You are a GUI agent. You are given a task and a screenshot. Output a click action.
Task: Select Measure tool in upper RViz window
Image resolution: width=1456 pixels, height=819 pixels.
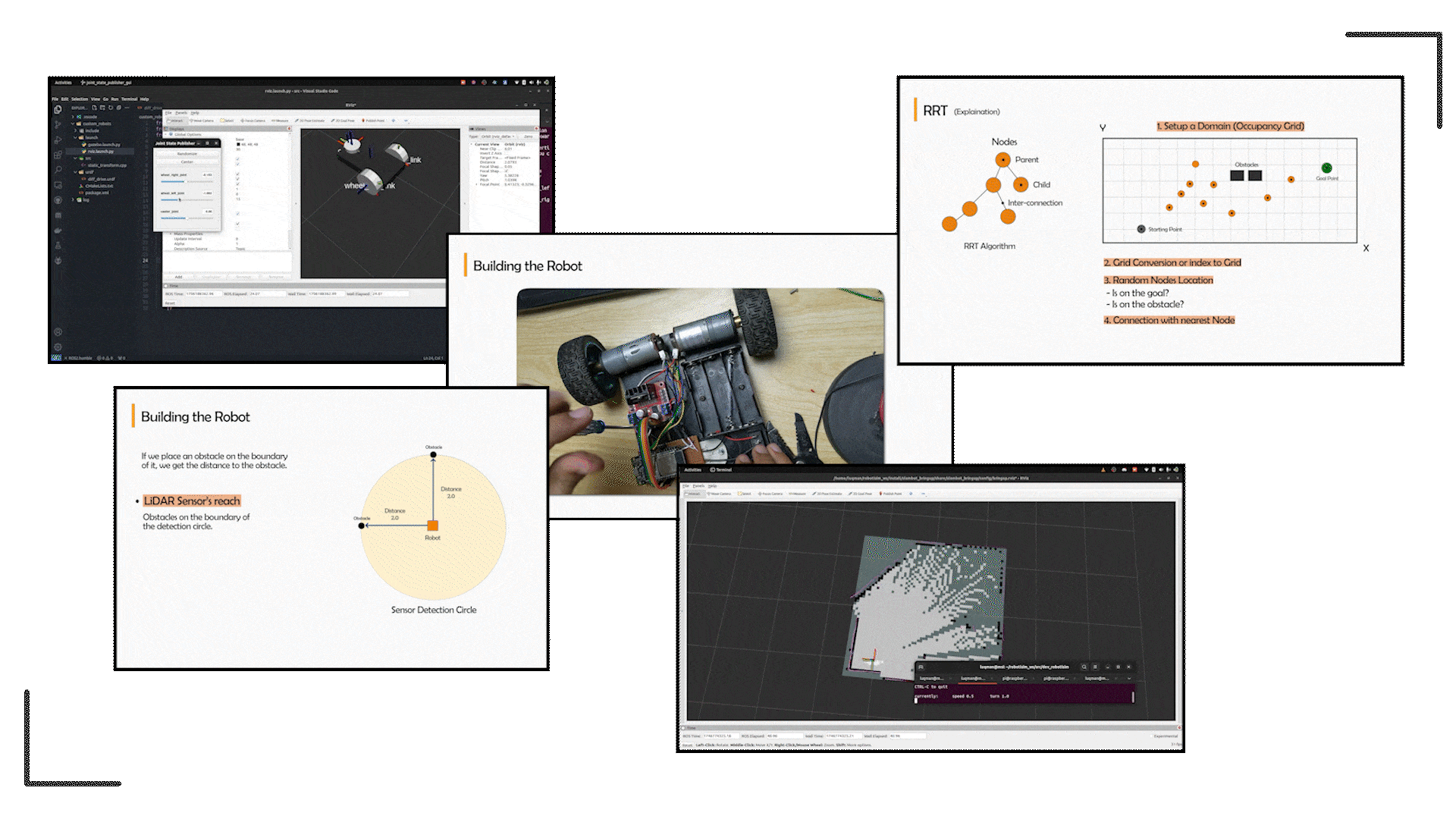point(280,121)
